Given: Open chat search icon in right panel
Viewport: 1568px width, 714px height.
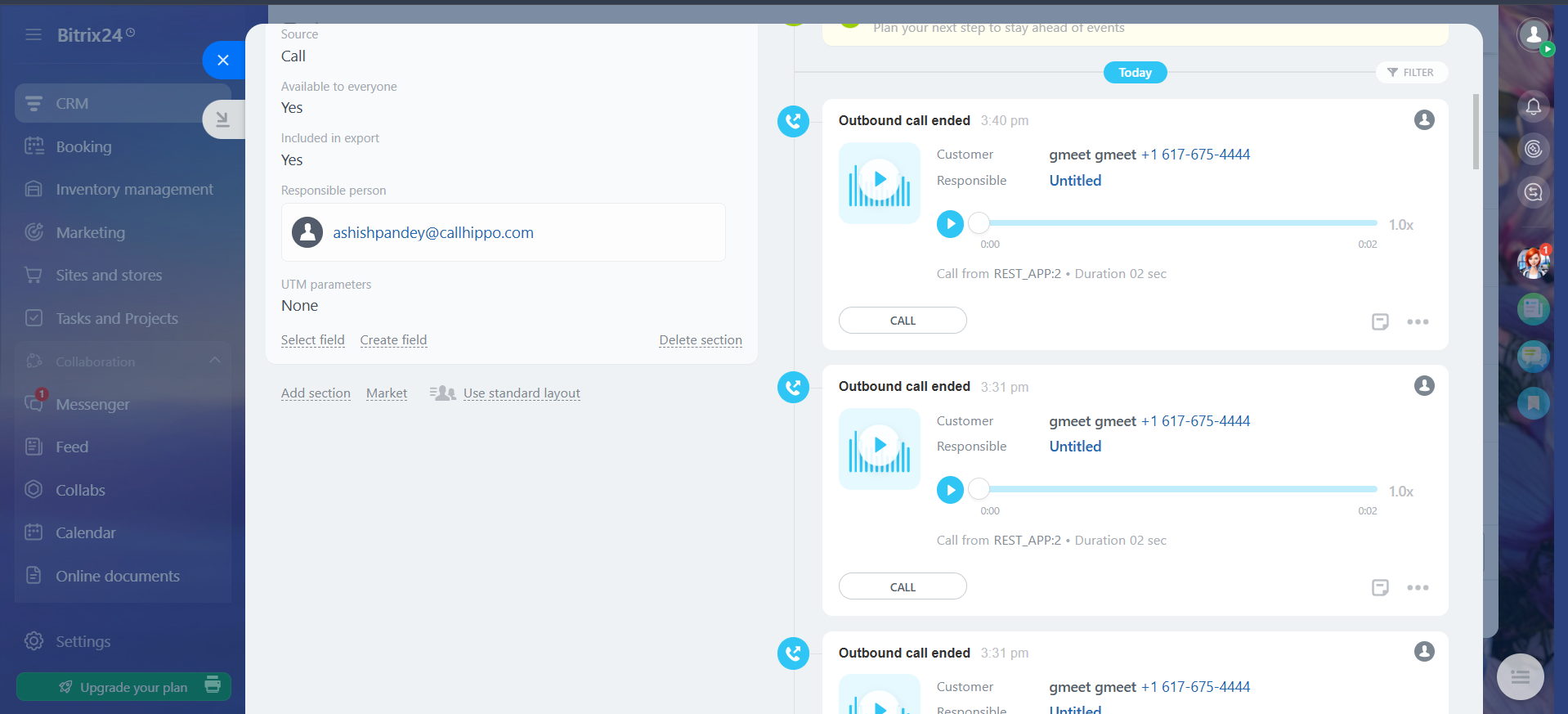Looking at the screenshot, I should pyautogui.click(x=1534, y=192).
